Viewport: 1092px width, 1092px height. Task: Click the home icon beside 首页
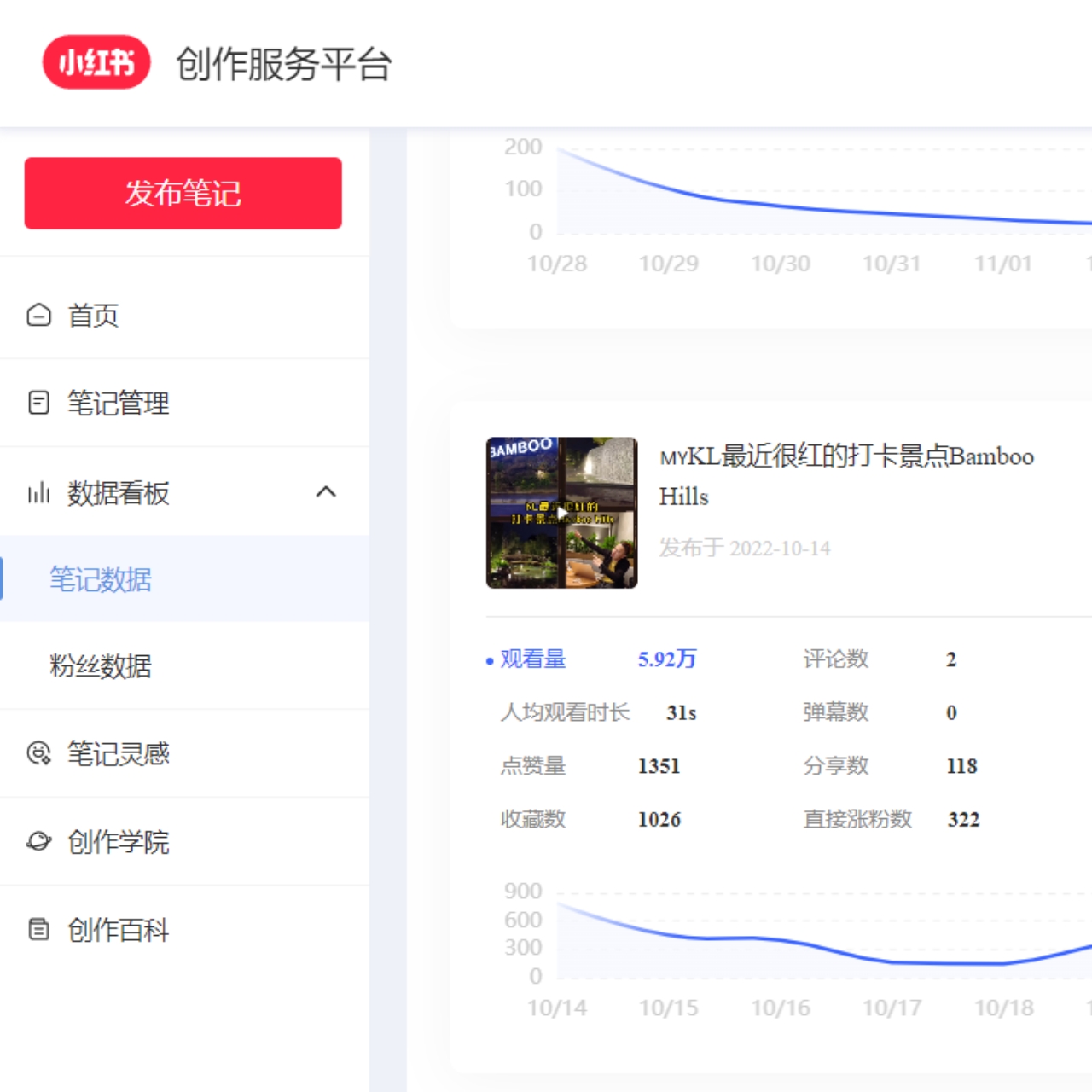click(39, 316)
